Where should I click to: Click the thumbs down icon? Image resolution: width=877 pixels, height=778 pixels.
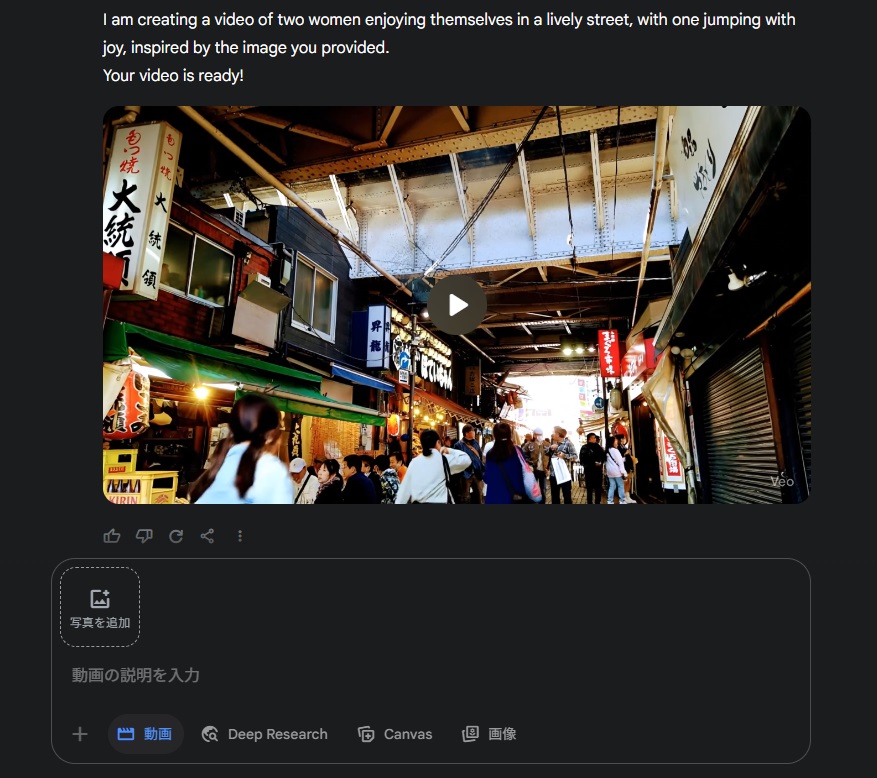(x=144, y=536)
